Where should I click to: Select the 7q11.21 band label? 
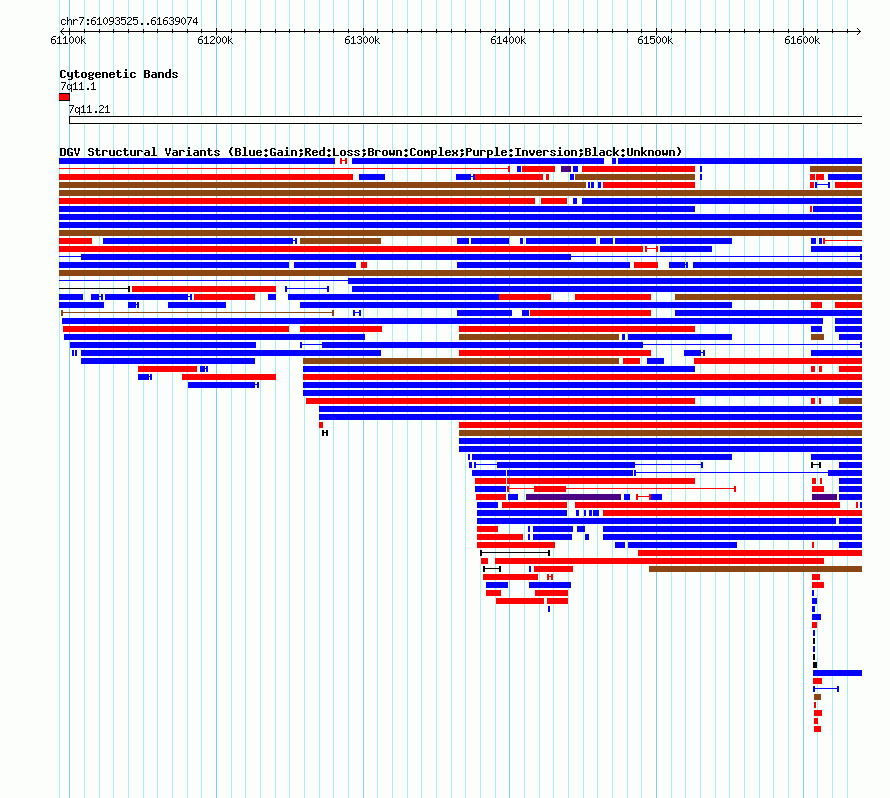tap(89, 109)
